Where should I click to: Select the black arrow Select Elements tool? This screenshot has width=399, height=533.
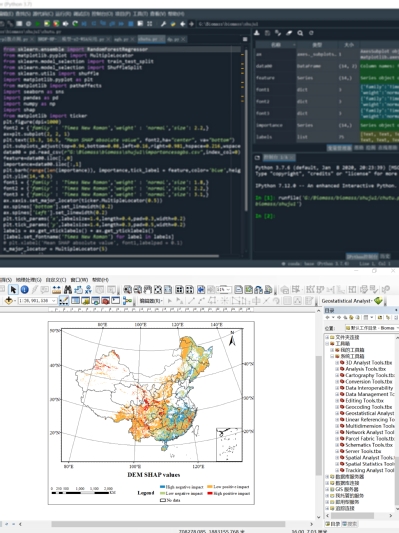coord(13,289)
